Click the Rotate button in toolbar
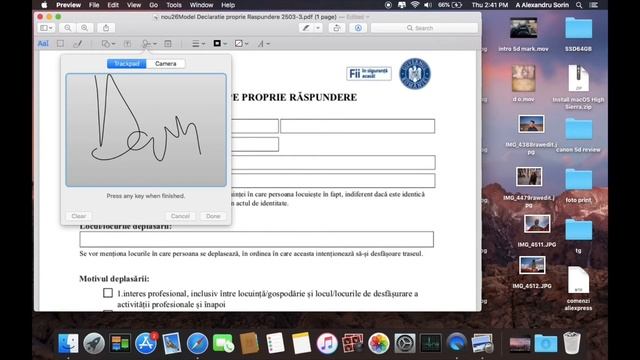The width and height of the screenshot is (640, 360). tap(336, 28)
